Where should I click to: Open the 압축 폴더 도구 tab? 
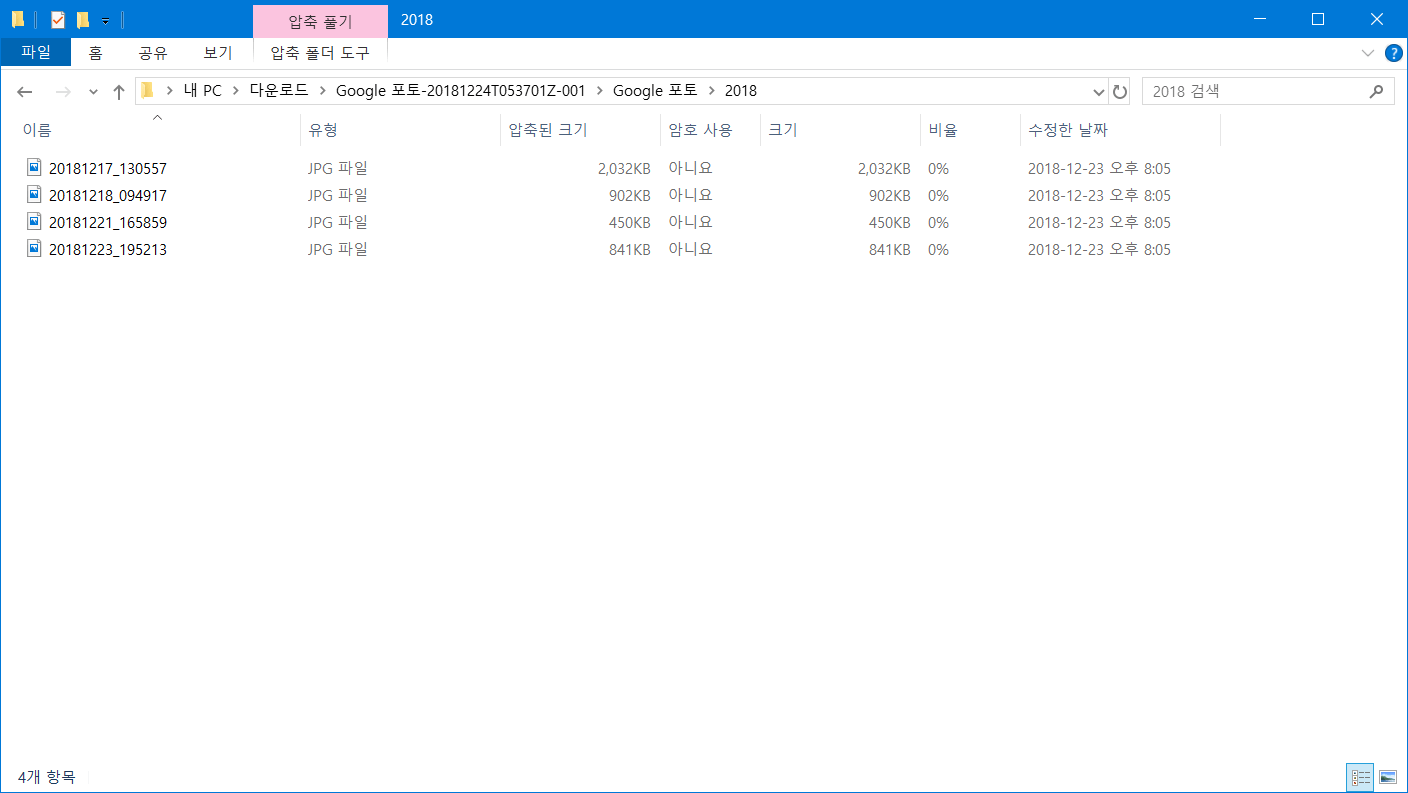coord(320,53)
